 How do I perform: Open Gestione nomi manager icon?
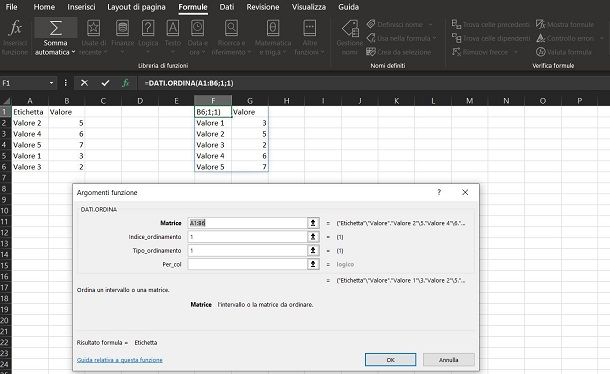pos(350,29)
